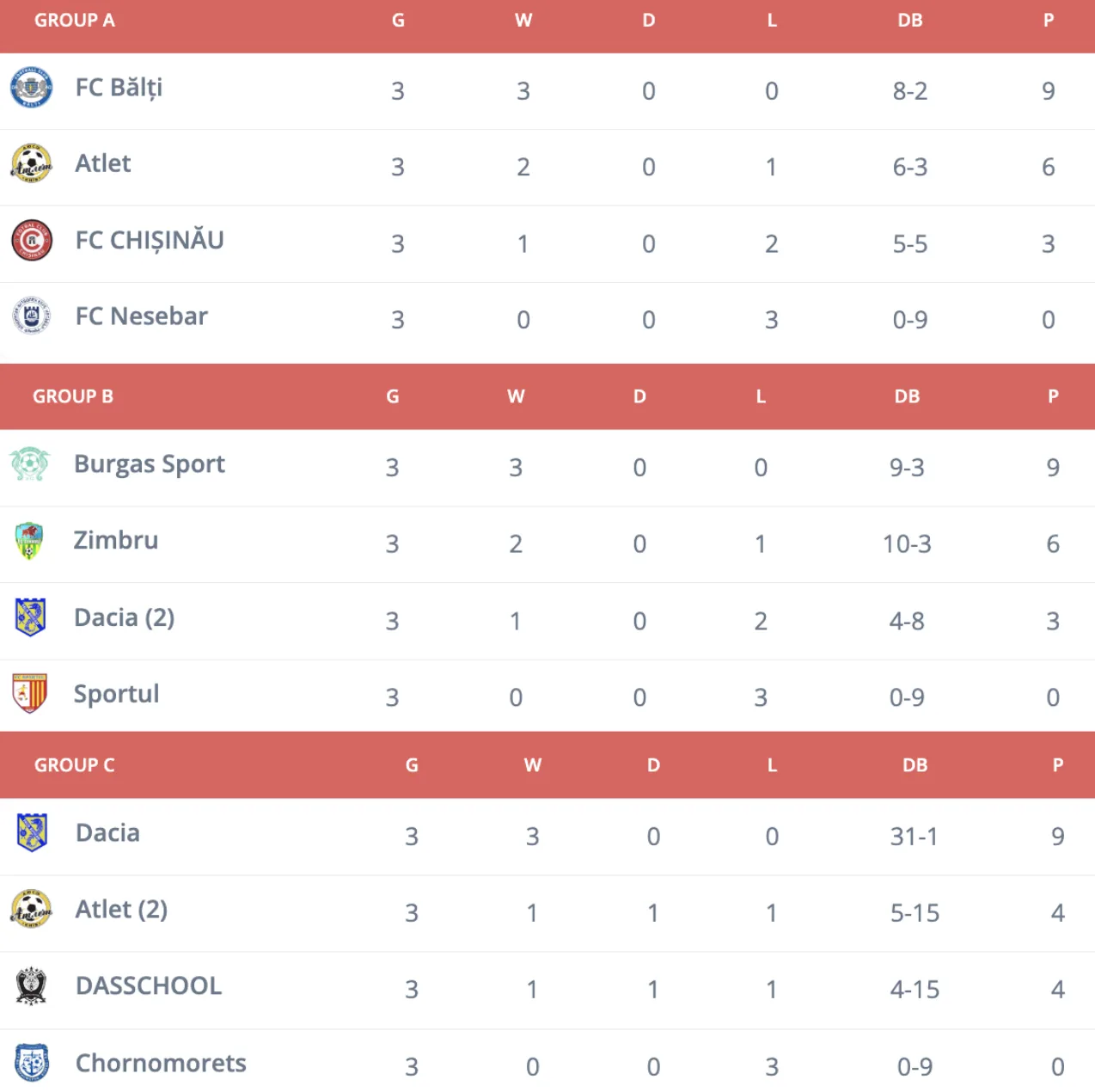Click the GROUP A header label
The width and height of the screenshot is (1095, 1092).
pyautogui.click(x=74, y=21)
